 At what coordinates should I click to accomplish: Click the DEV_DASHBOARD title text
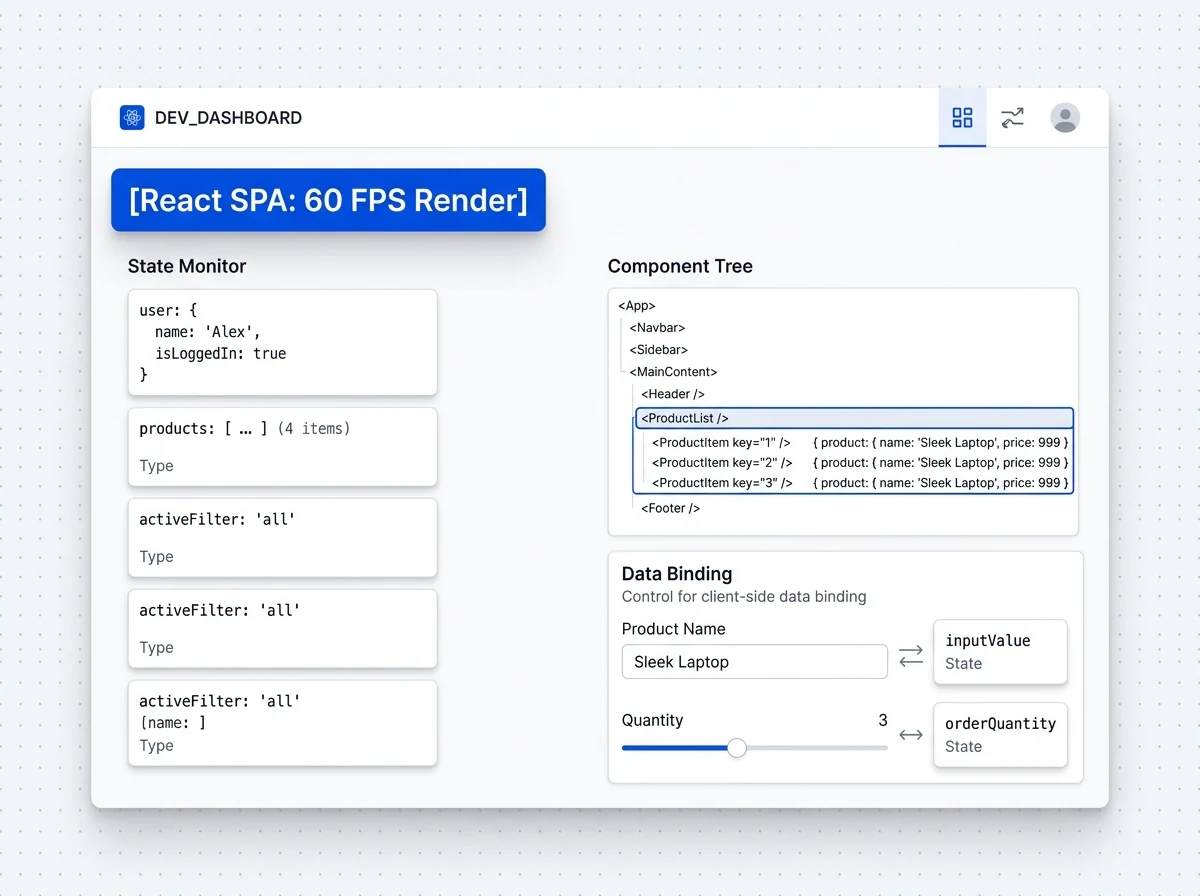tap(228, 118)
